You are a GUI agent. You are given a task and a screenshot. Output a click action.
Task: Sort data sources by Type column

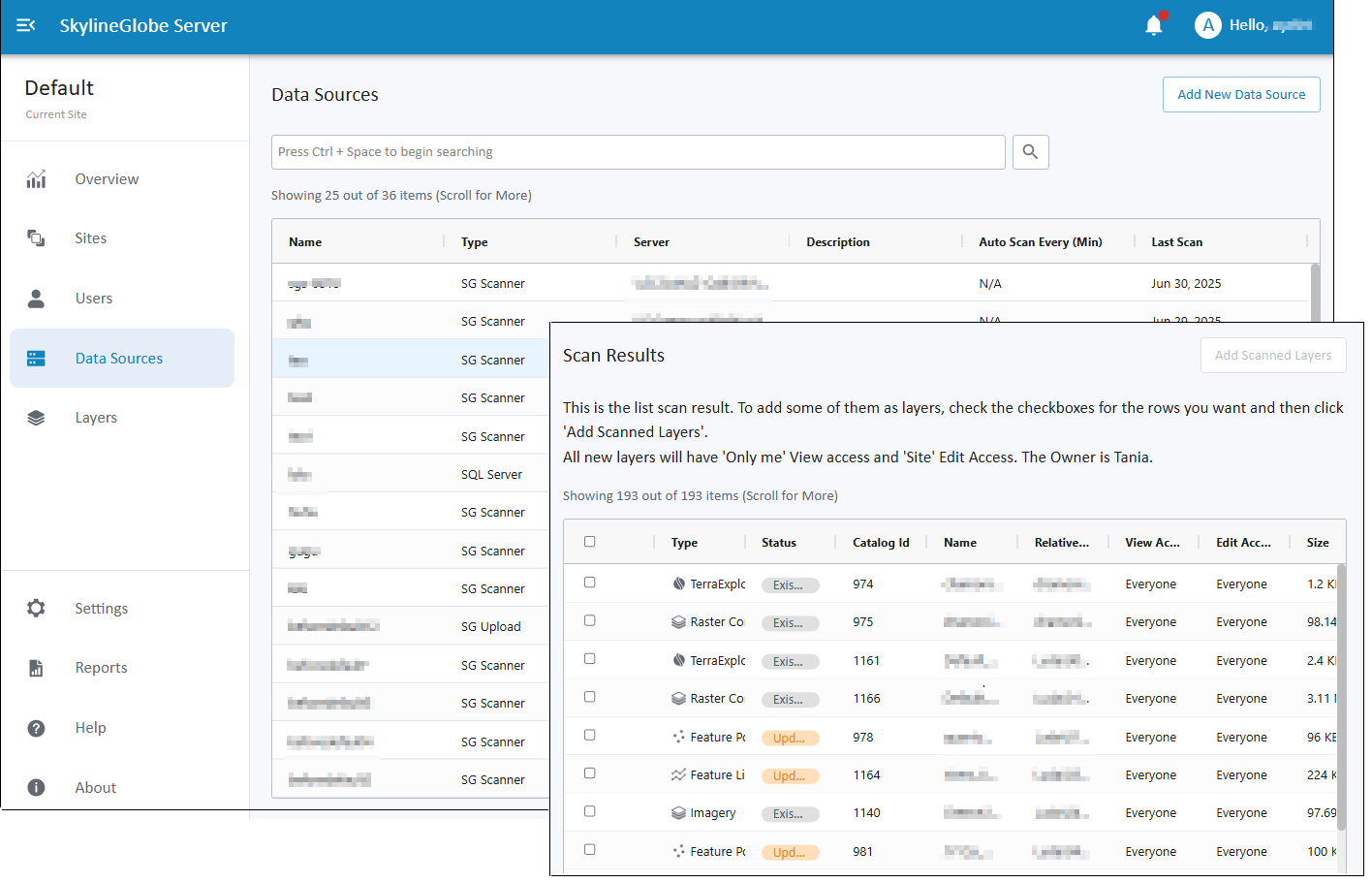pyautogui.click(x=475, y=242)
